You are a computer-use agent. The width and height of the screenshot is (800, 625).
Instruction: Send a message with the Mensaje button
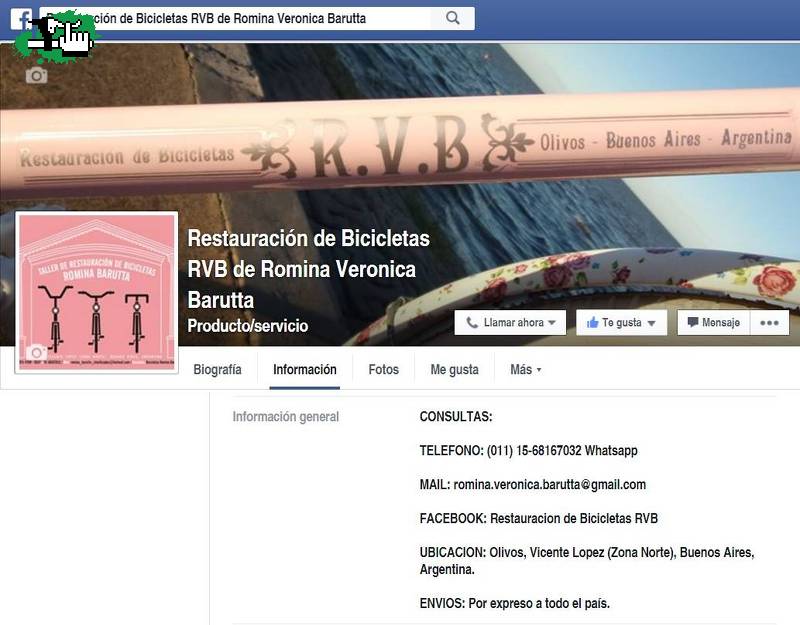pyautogui.click(x=714, y=322)
